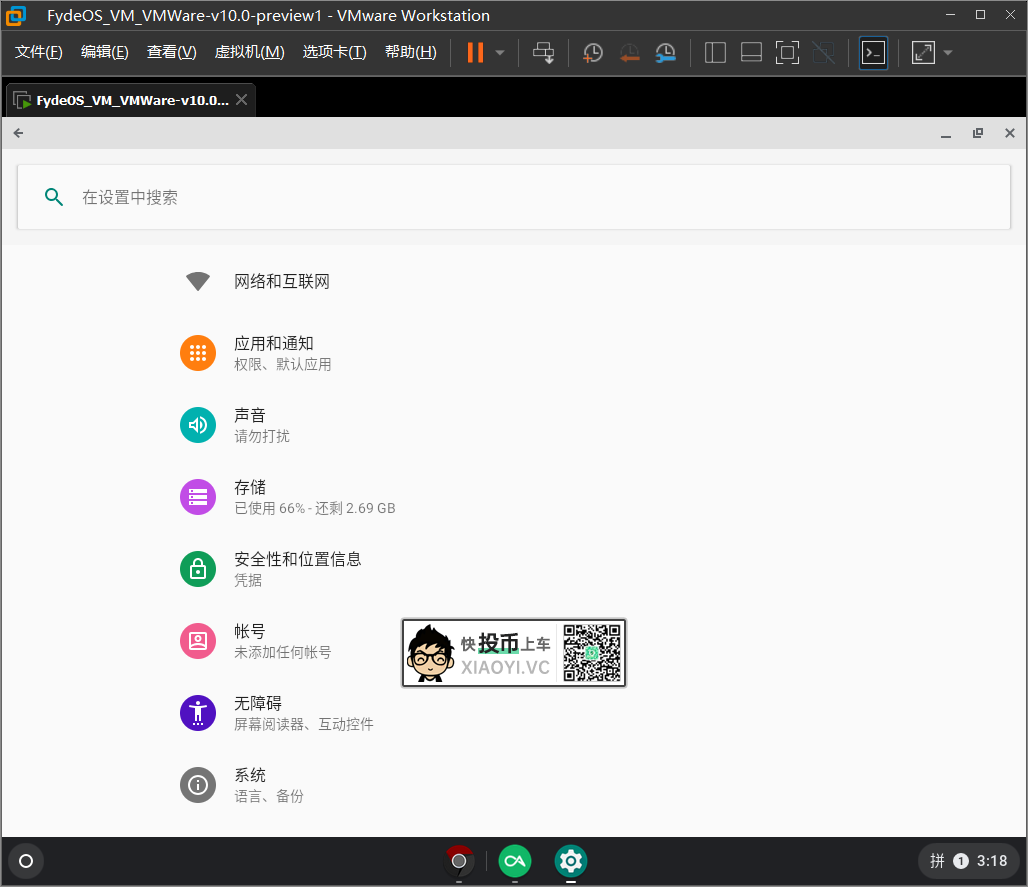
Task: Click the purple storage icon
Action: (198, 497)
